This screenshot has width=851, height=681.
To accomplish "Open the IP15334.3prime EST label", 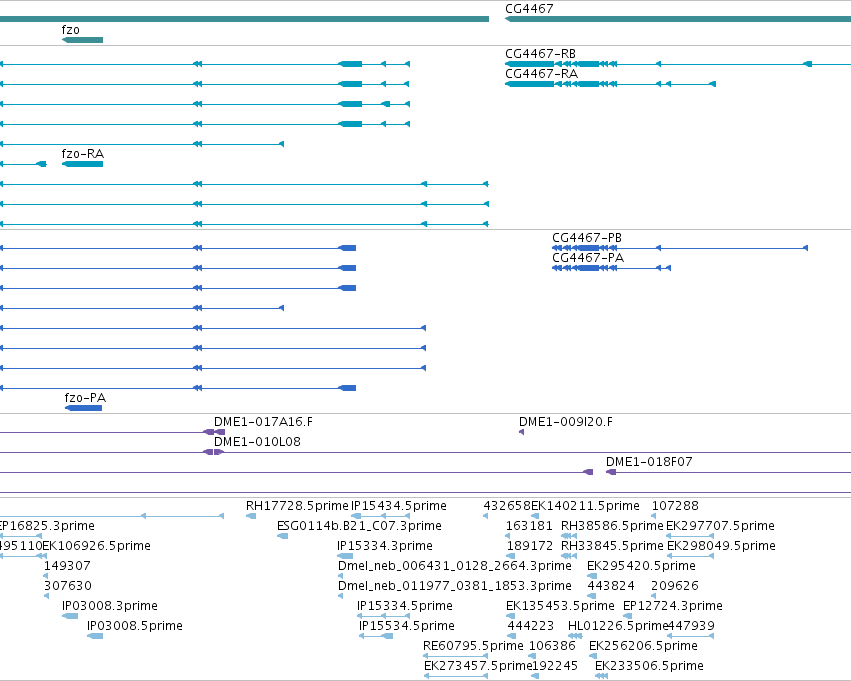I will click(x=385, y=546).
